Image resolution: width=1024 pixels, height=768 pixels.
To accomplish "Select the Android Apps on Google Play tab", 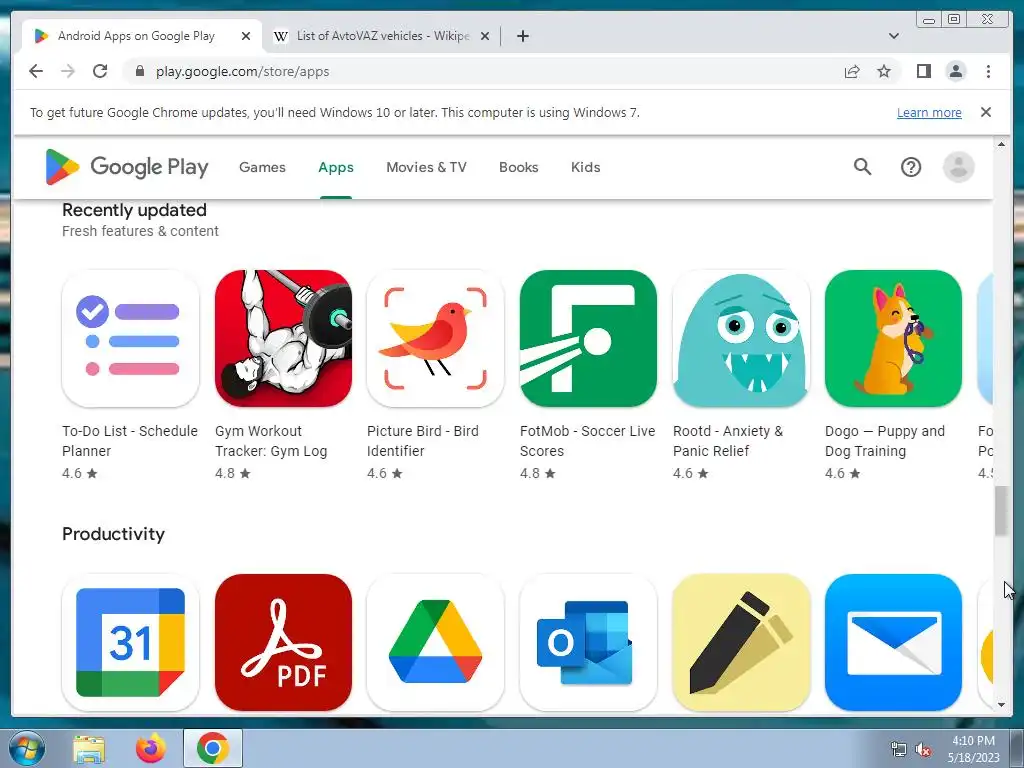I will (136, 36).
